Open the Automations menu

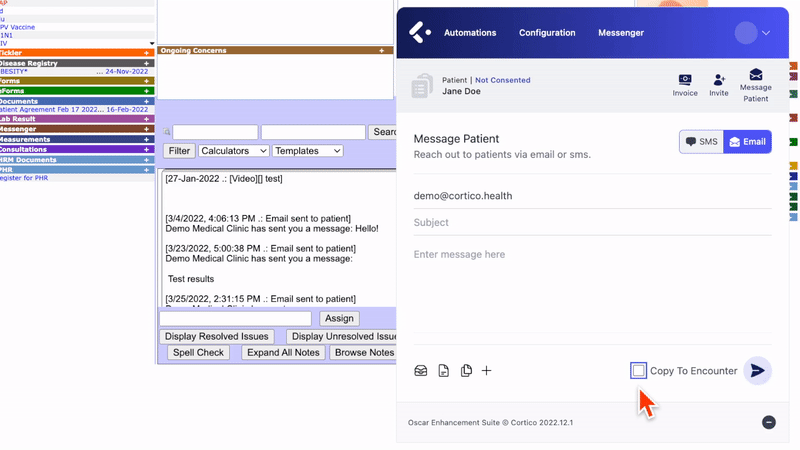470,33
